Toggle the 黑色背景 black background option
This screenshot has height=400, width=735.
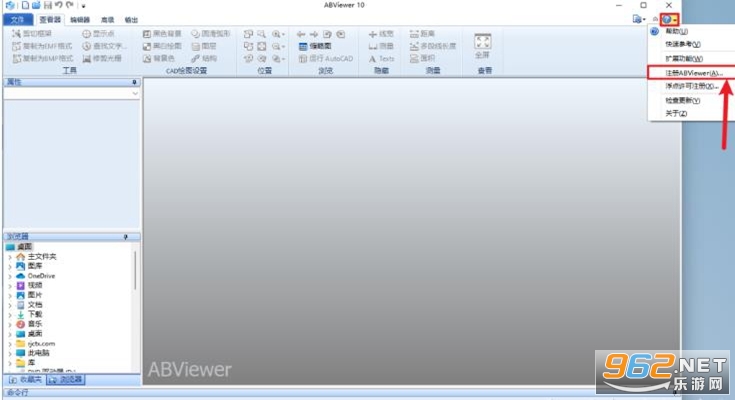click(x=162, y=34)
